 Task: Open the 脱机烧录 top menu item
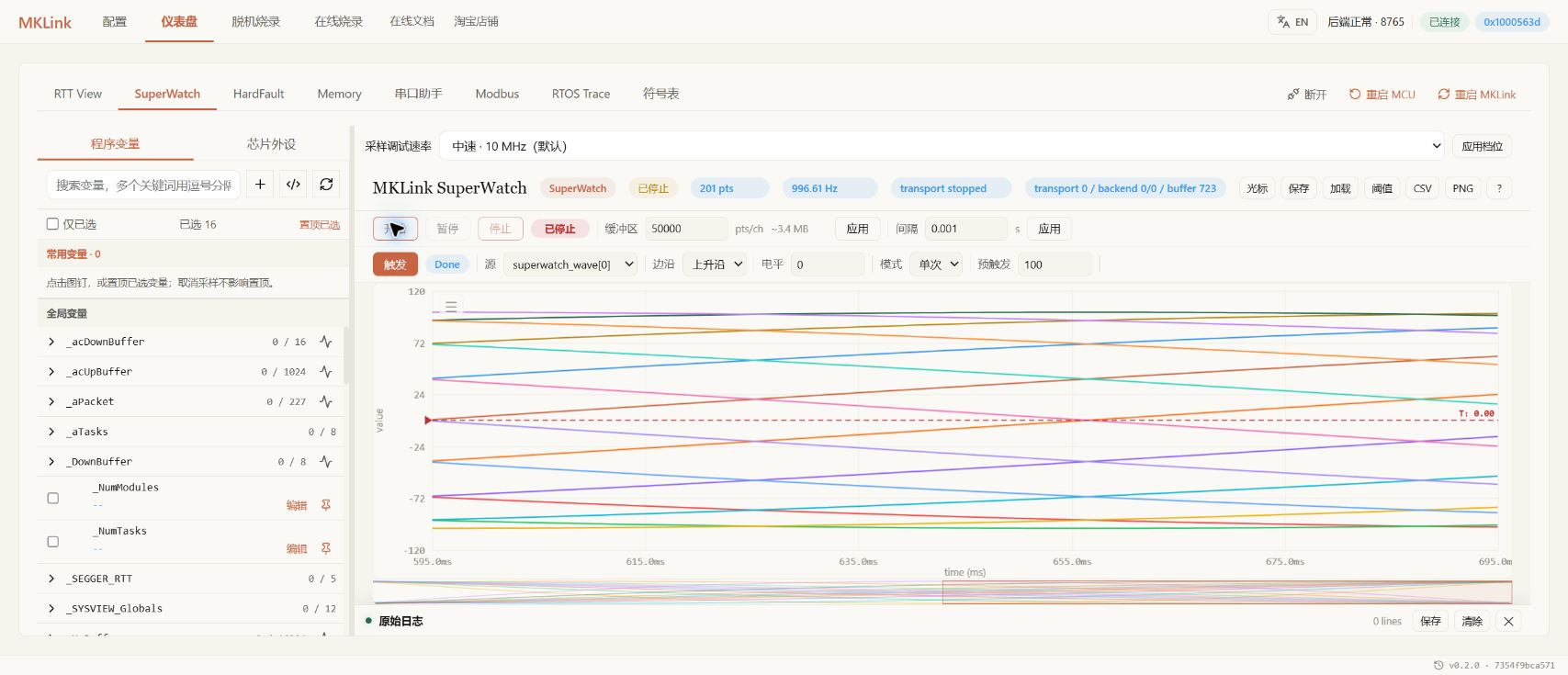255,21
